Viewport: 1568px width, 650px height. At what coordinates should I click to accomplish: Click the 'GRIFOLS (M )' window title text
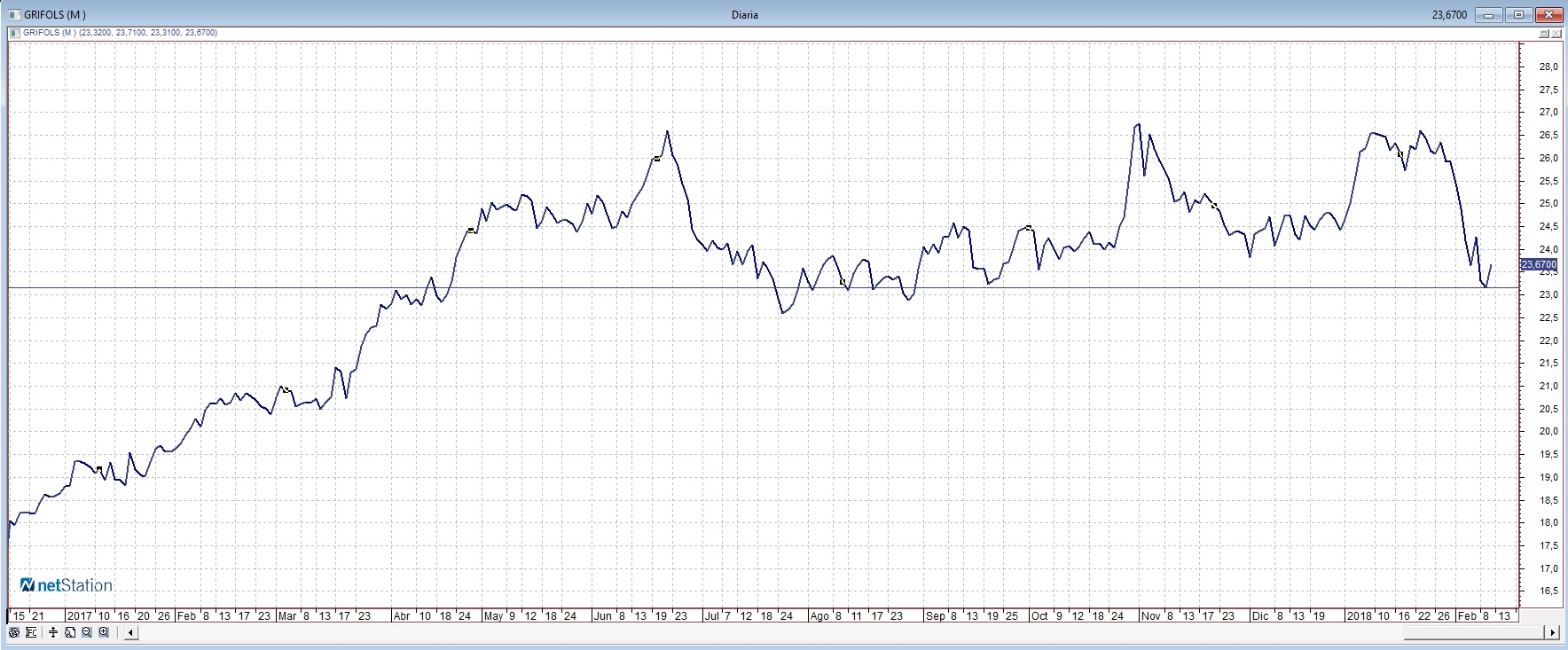[x=55, y=14]
